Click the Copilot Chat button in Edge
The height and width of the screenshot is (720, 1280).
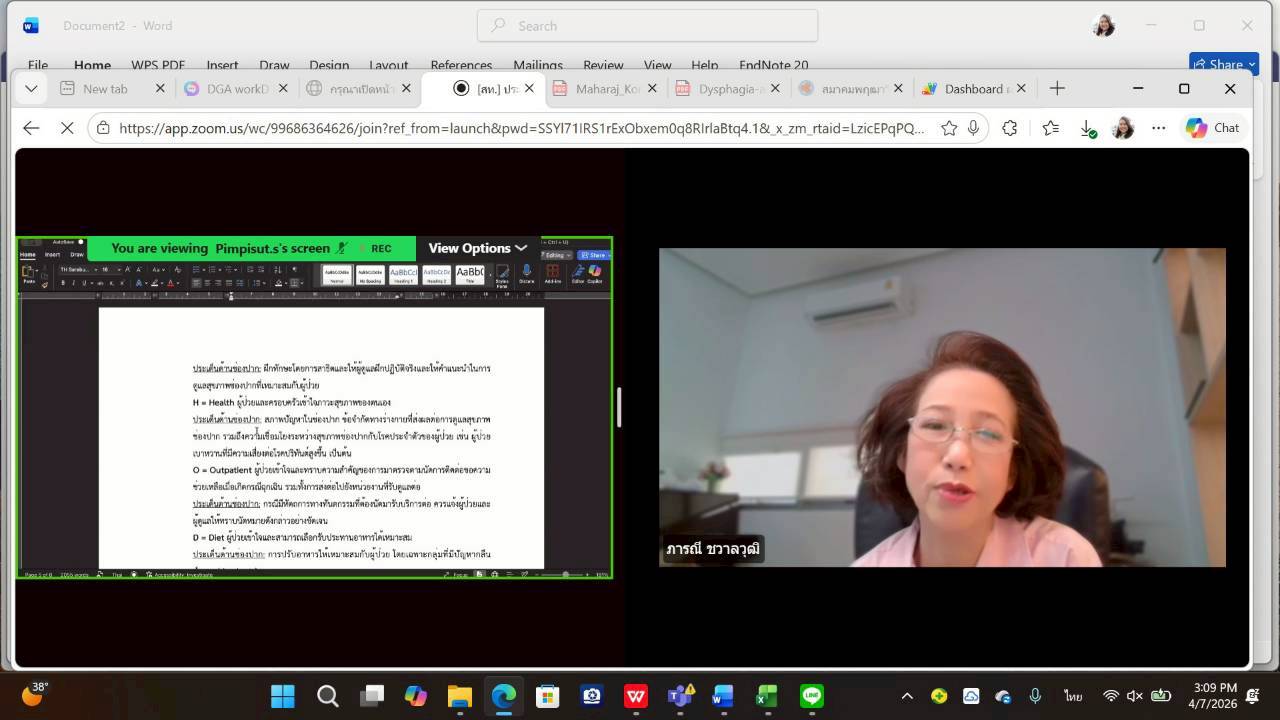pos(1212,128)
